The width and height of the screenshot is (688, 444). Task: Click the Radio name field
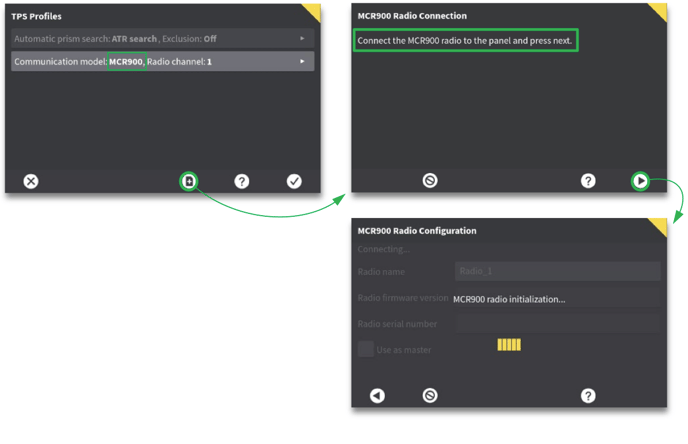point(557,271)
